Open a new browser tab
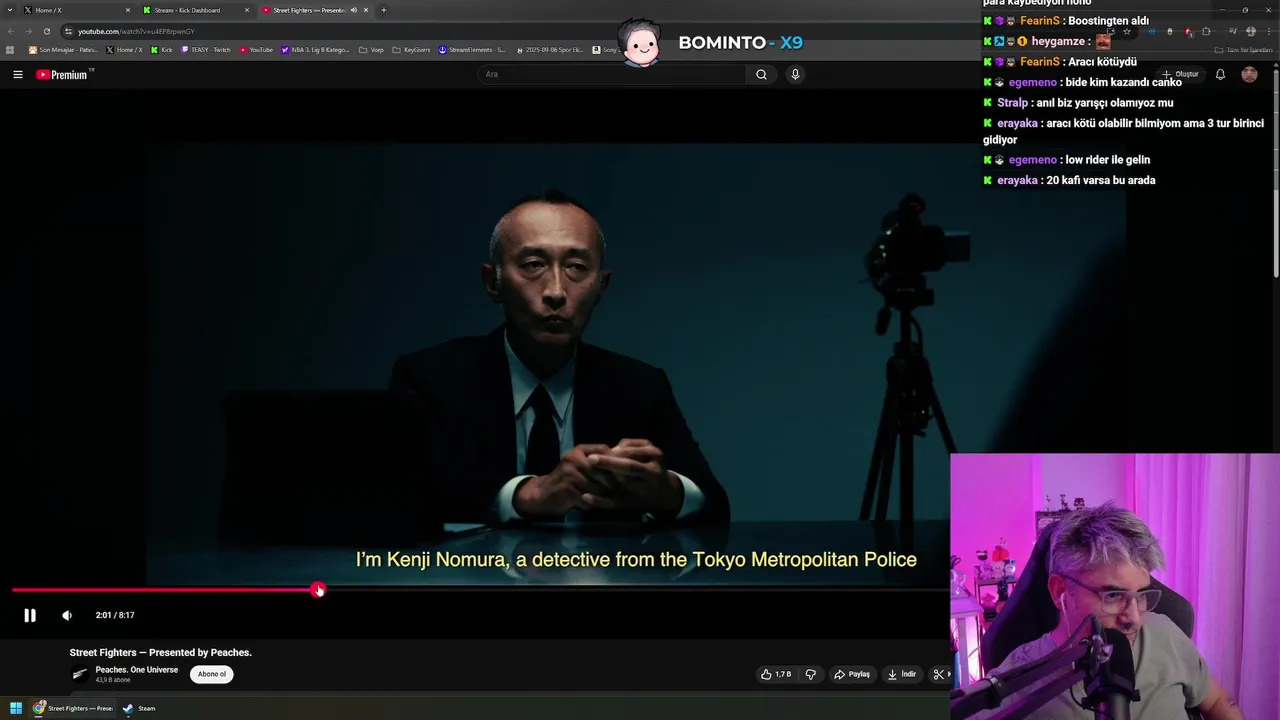Viewport: 1280px width, 720px height. pos(384,10)
